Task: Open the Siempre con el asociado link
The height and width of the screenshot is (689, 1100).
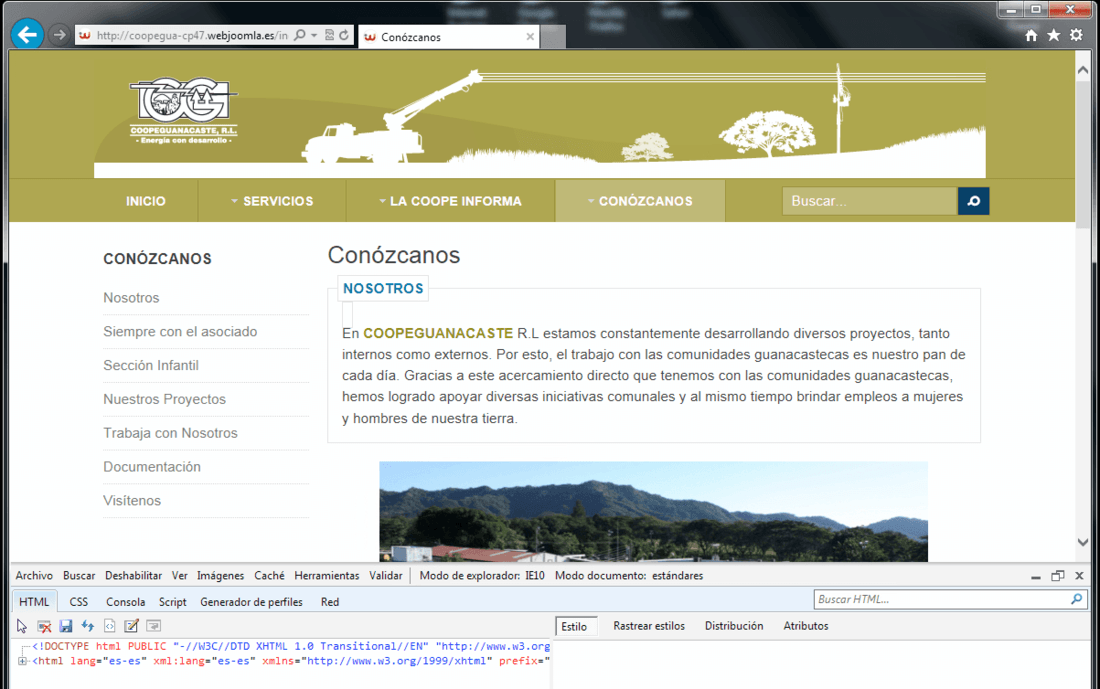Action: tap(180, 332)
